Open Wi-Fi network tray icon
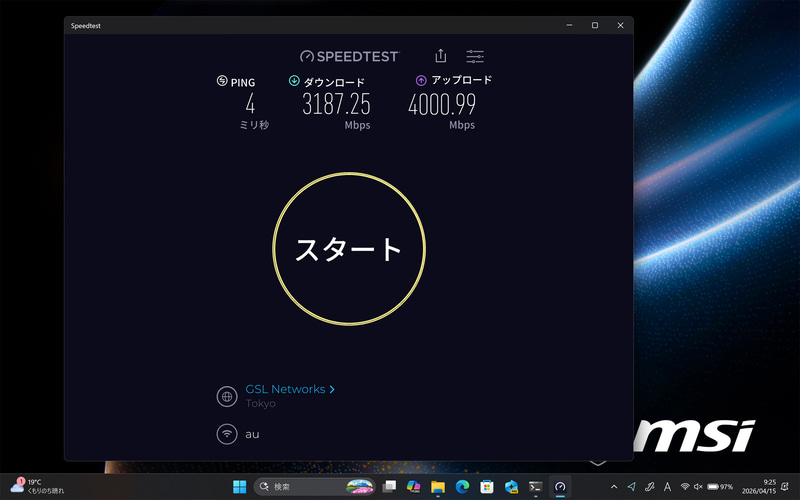 tap(685, 487)
